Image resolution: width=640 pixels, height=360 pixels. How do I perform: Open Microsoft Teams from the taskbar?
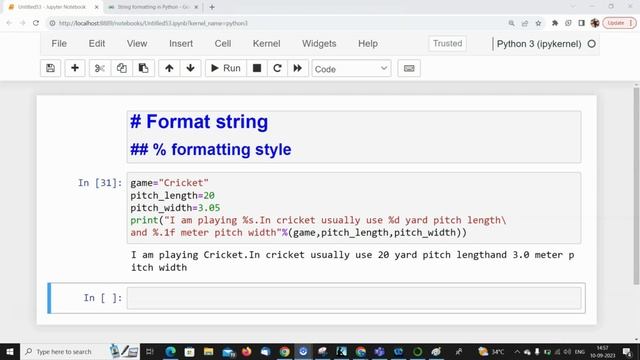tap(380, 351)
